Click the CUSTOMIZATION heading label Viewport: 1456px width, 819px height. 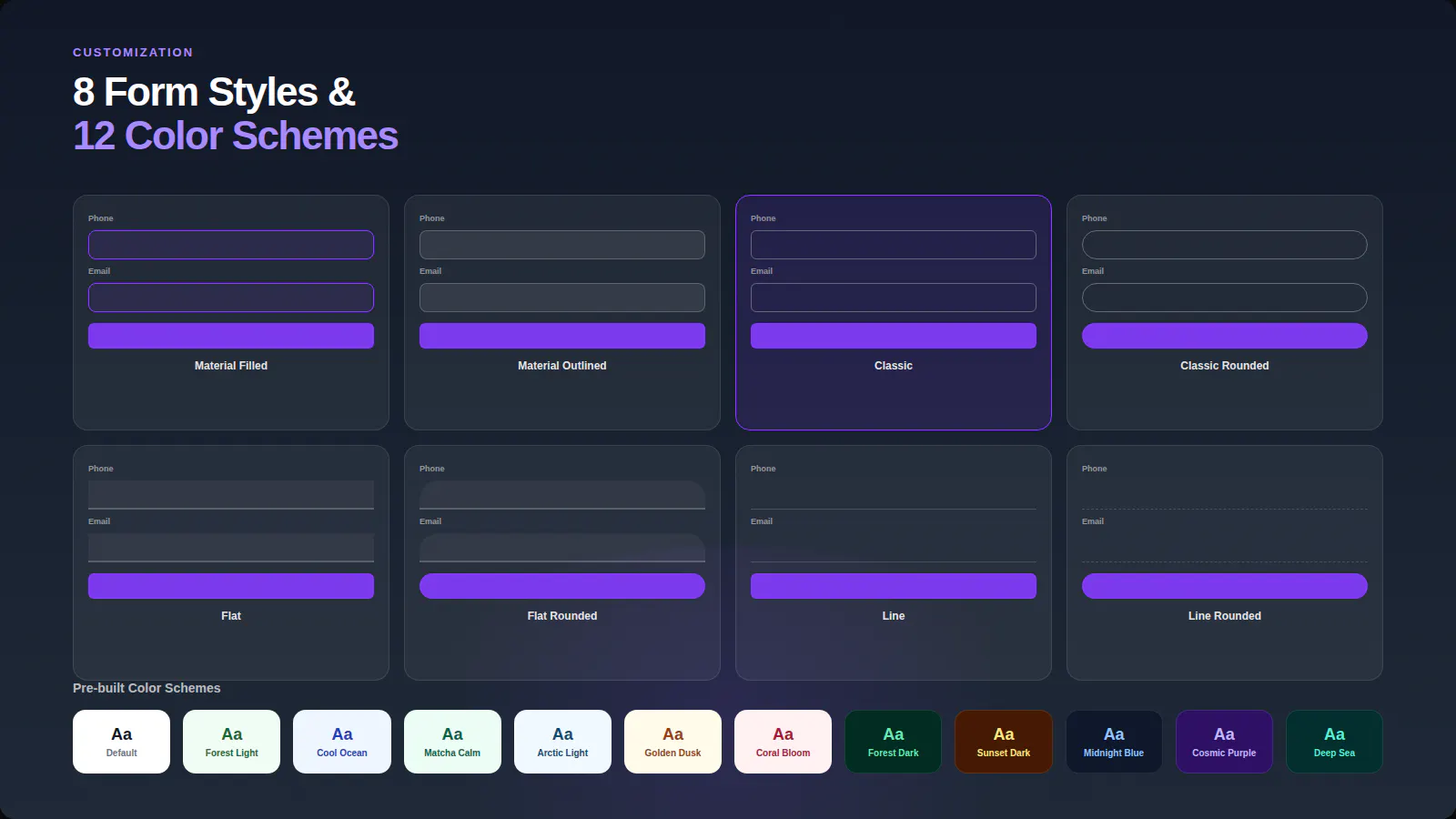coord(133,53)
